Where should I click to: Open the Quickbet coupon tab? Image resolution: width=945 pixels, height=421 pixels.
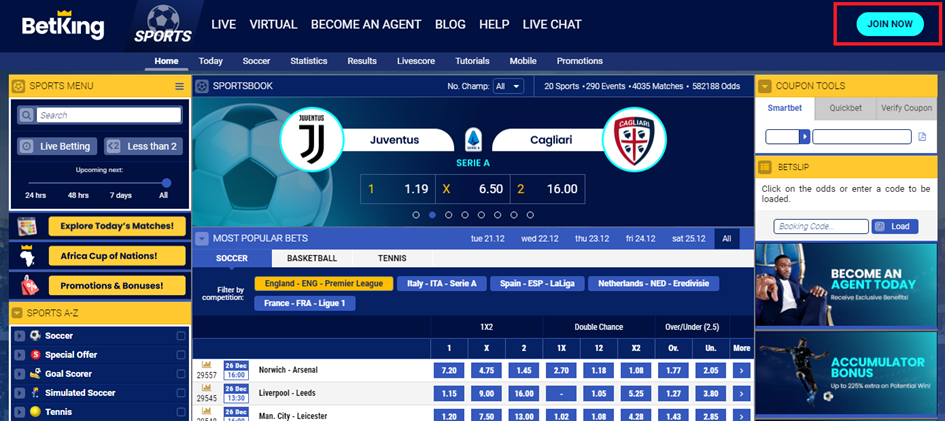pos(845,108)
